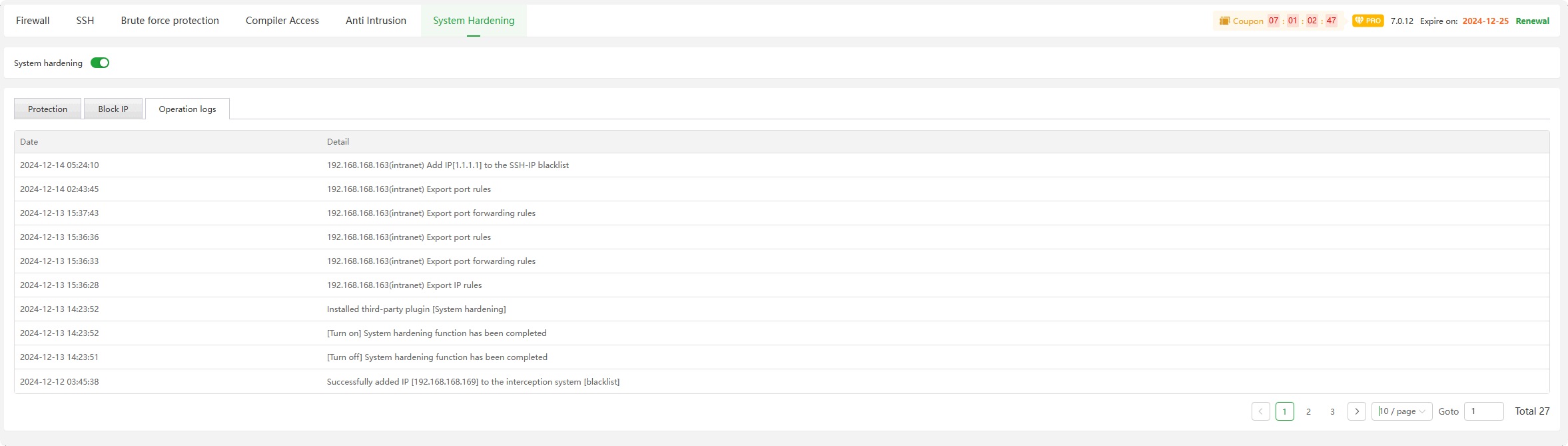Click the PRO diamond badge
The height and width of the screenshot is (446, 1568).
point(1368,21)
